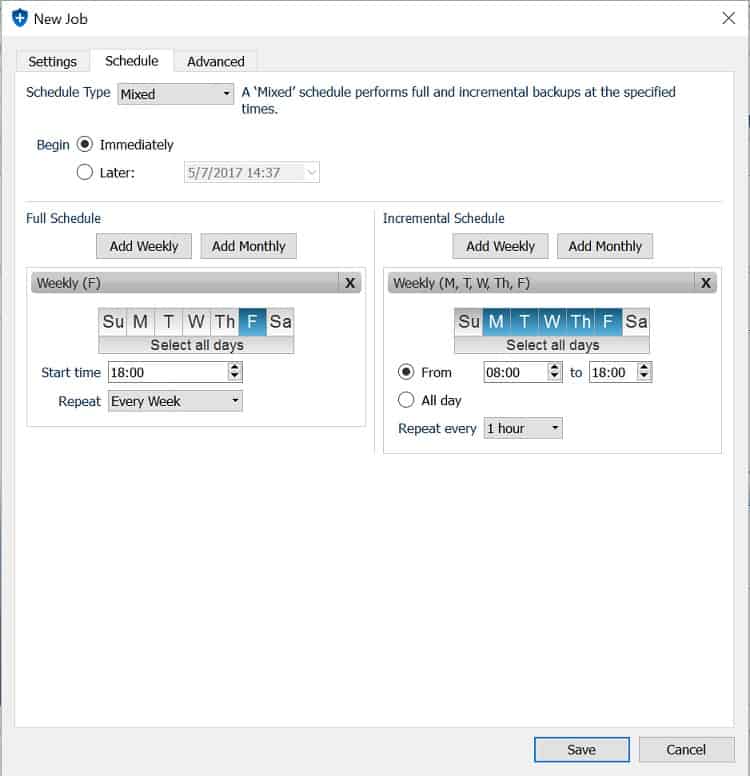Toggle Su in Full Schedule days
The height and width of the screenshot is (776, 750).
pyautogui.click(x=113, y=322)
